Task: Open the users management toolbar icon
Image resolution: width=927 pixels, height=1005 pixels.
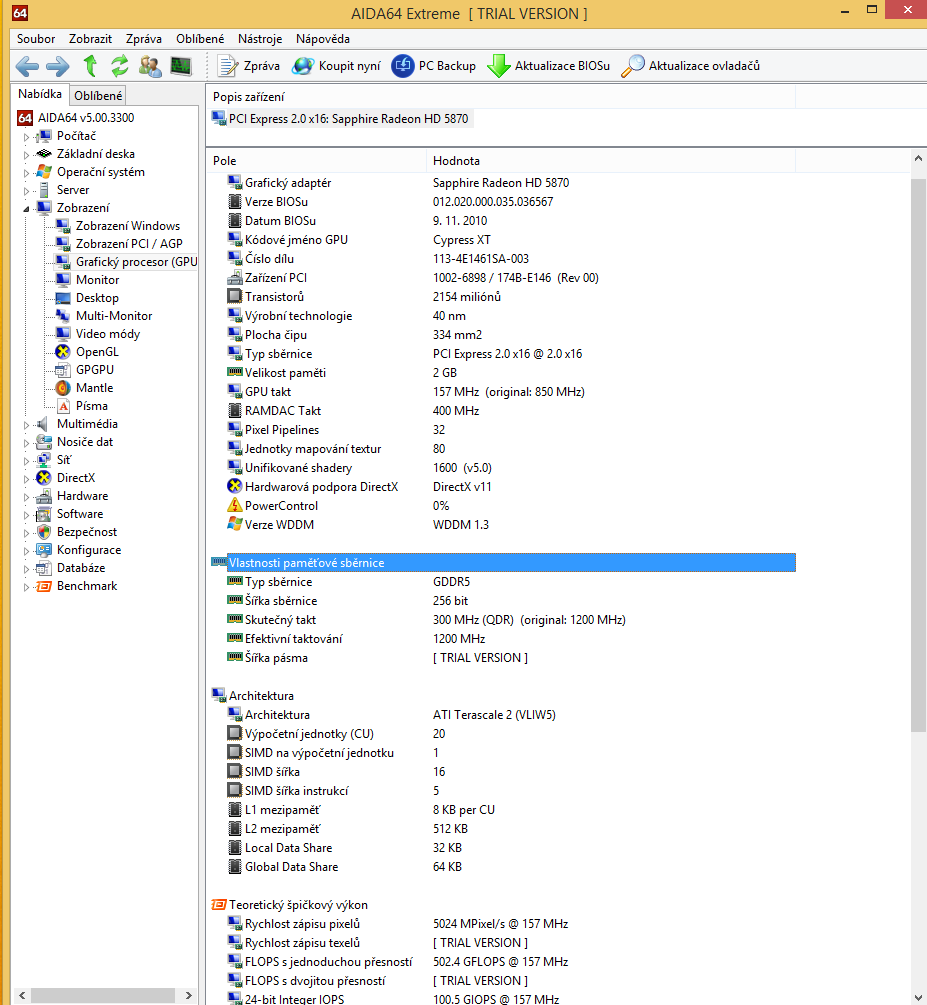Action: (x=150, y=66)
